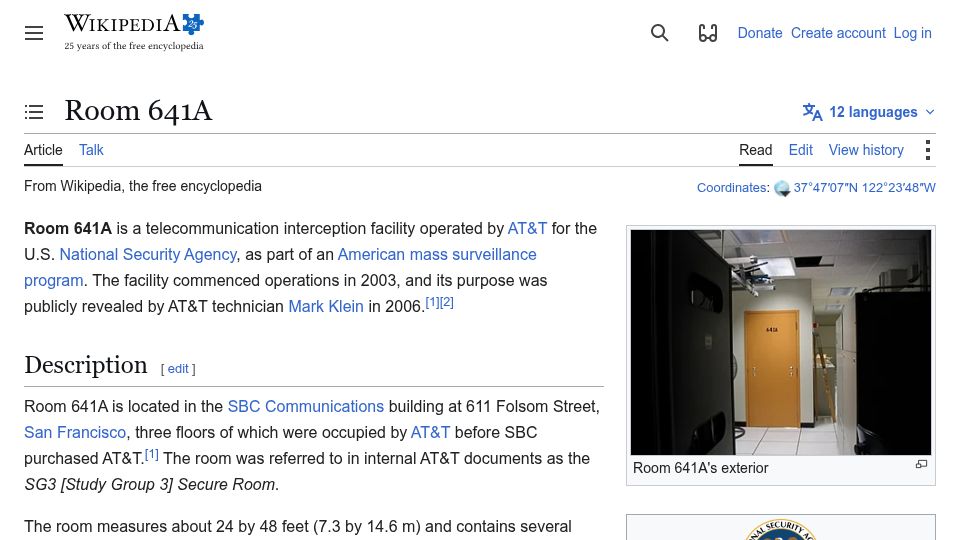Open the search magnifier icon
The width and height of the screenshot is (960, 540).
pyautogui.click(x=659, y=33)
